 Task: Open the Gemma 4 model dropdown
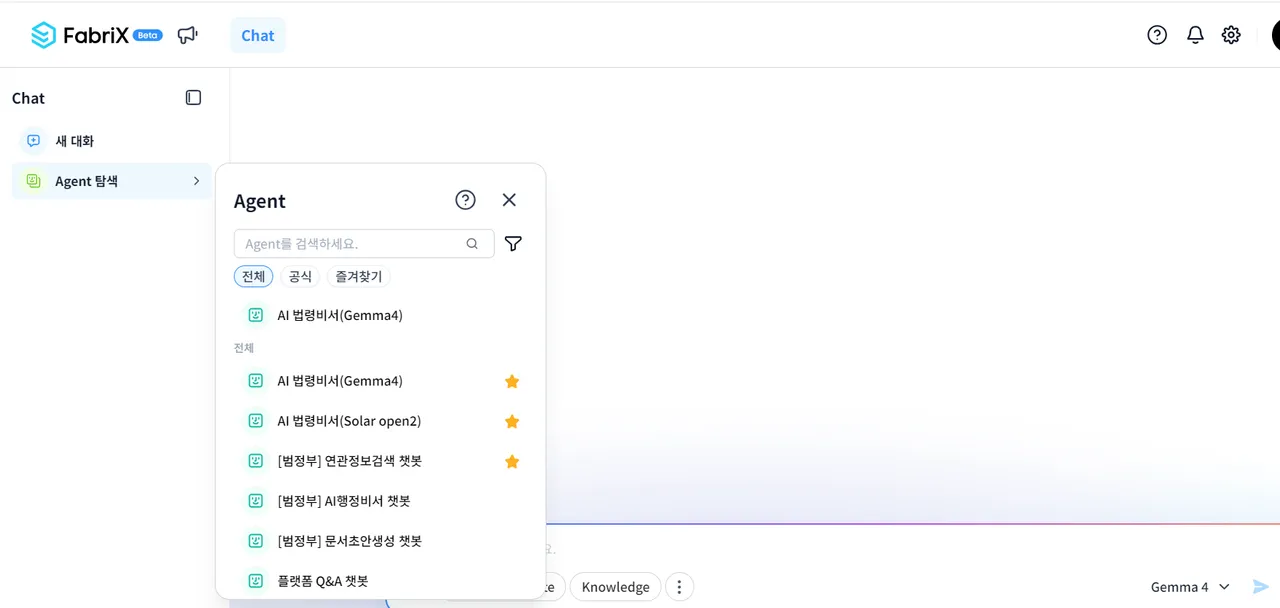1190,587
